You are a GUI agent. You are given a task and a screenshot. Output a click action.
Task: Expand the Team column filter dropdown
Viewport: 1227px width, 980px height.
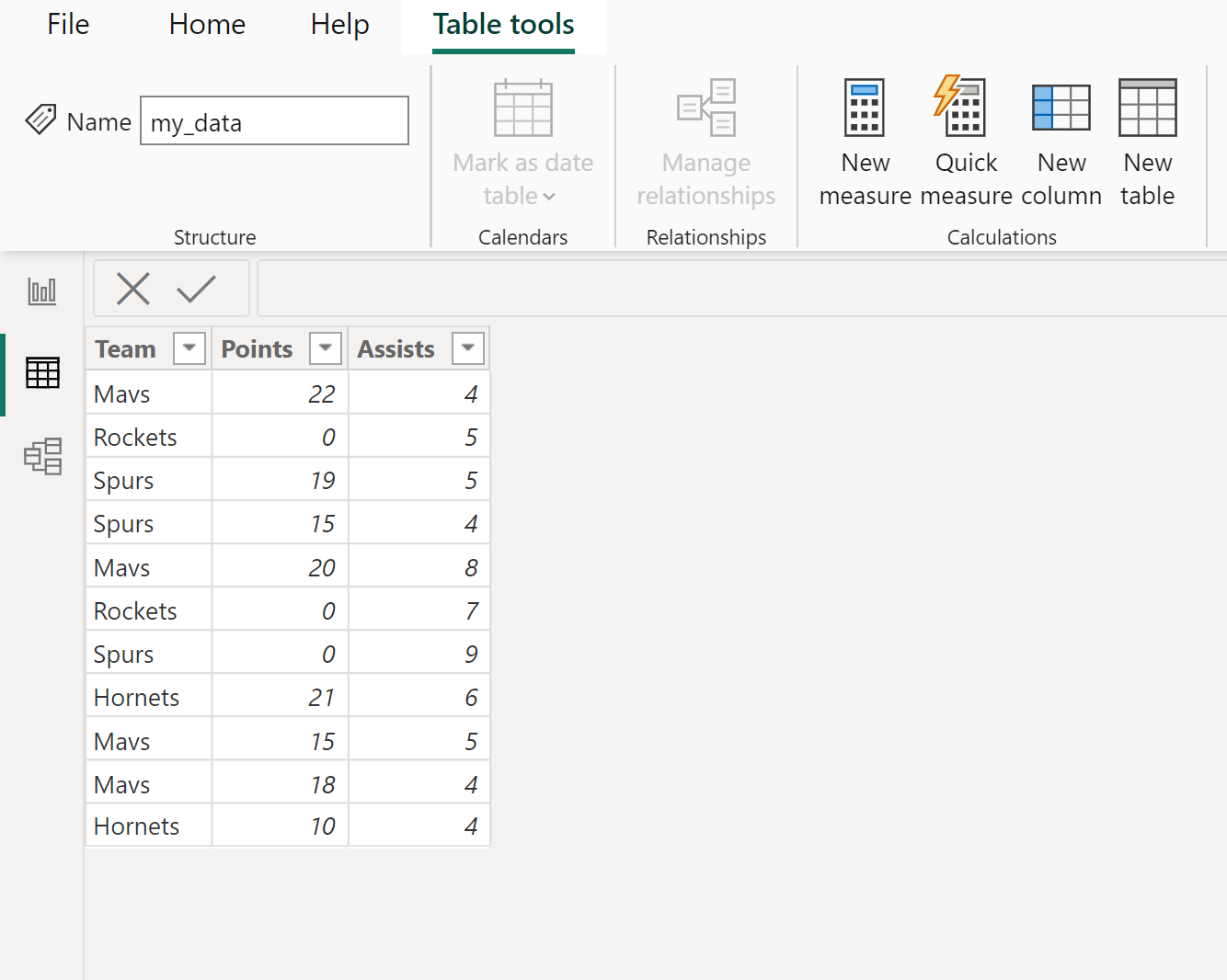coord(189,348)
